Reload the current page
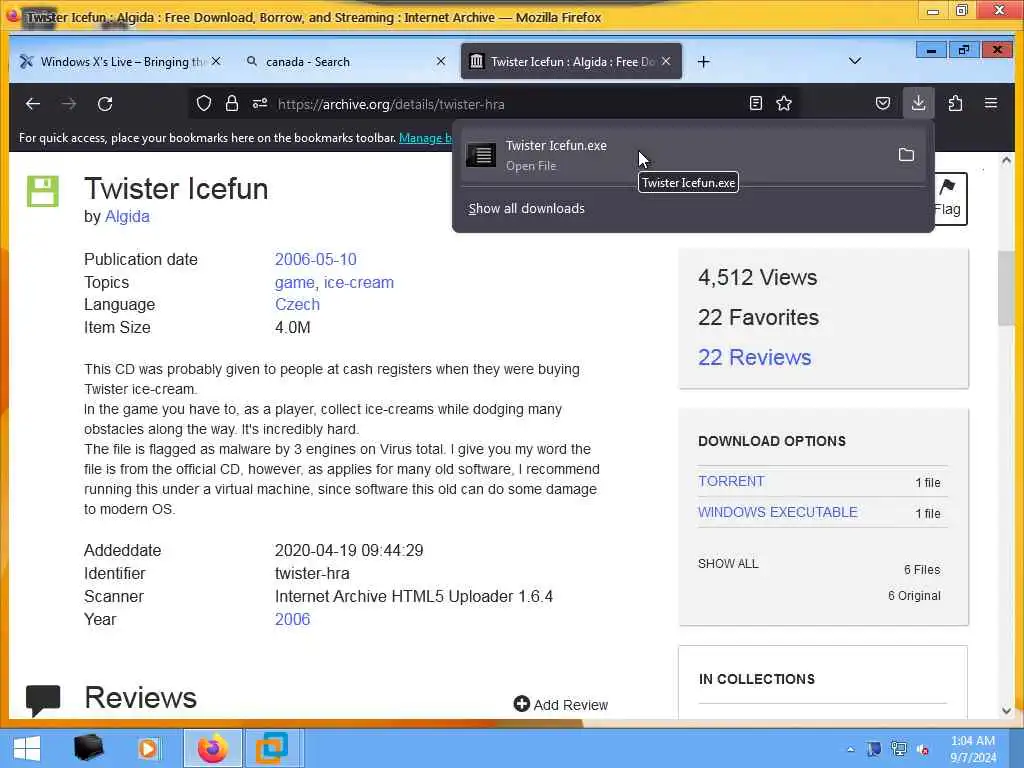 (x=105, y=104)
